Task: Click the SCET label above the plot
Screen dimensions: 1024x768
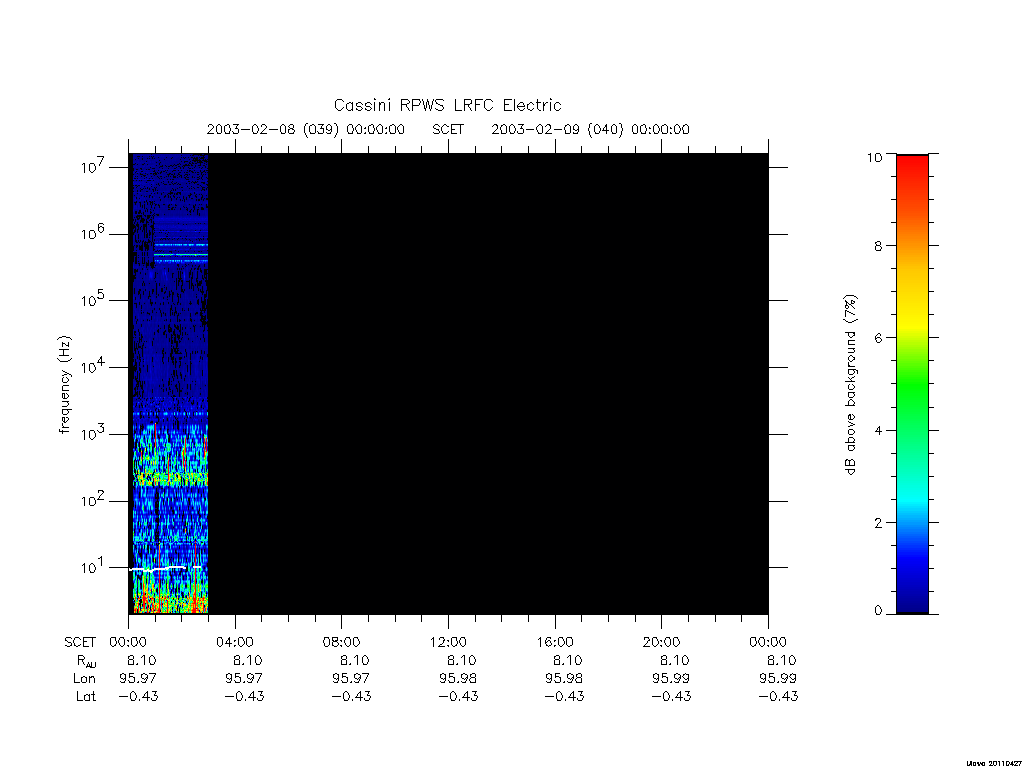Action: 448,129
